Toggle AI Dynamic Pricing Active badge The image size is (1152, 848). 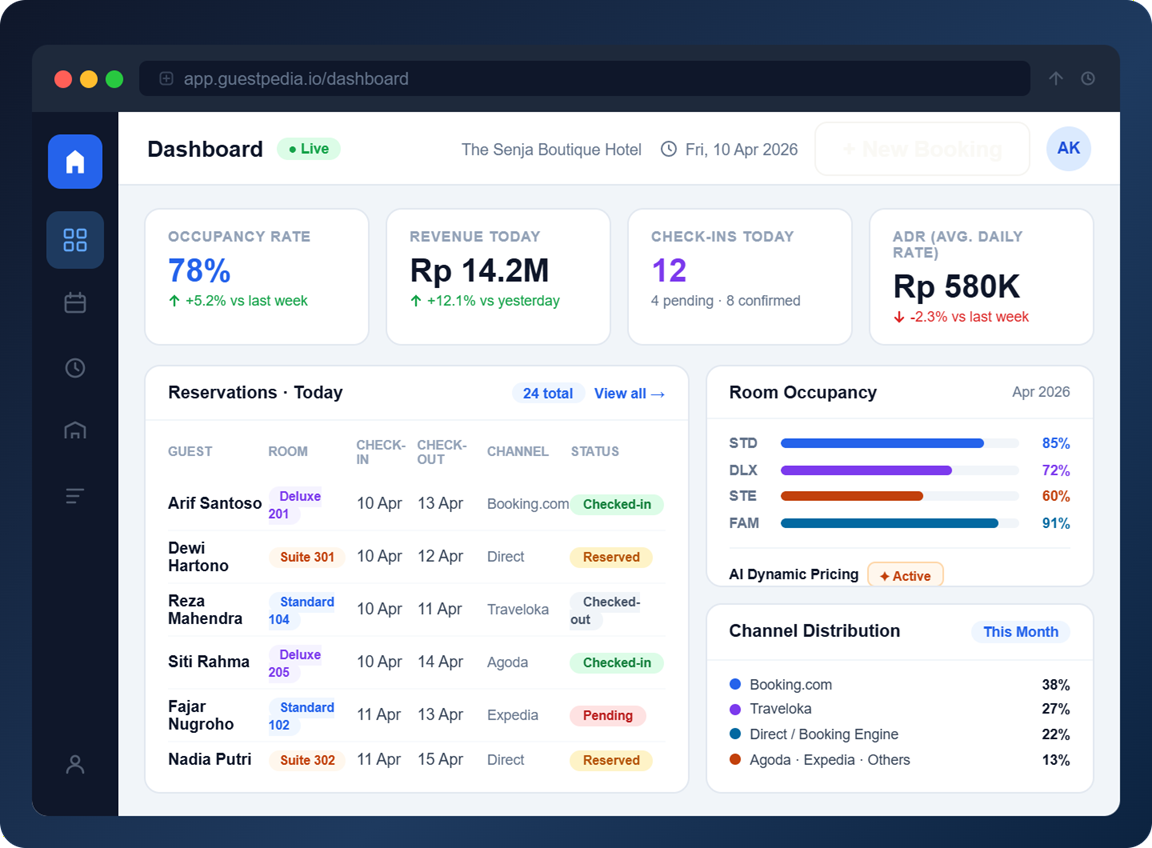coord(905,574)
